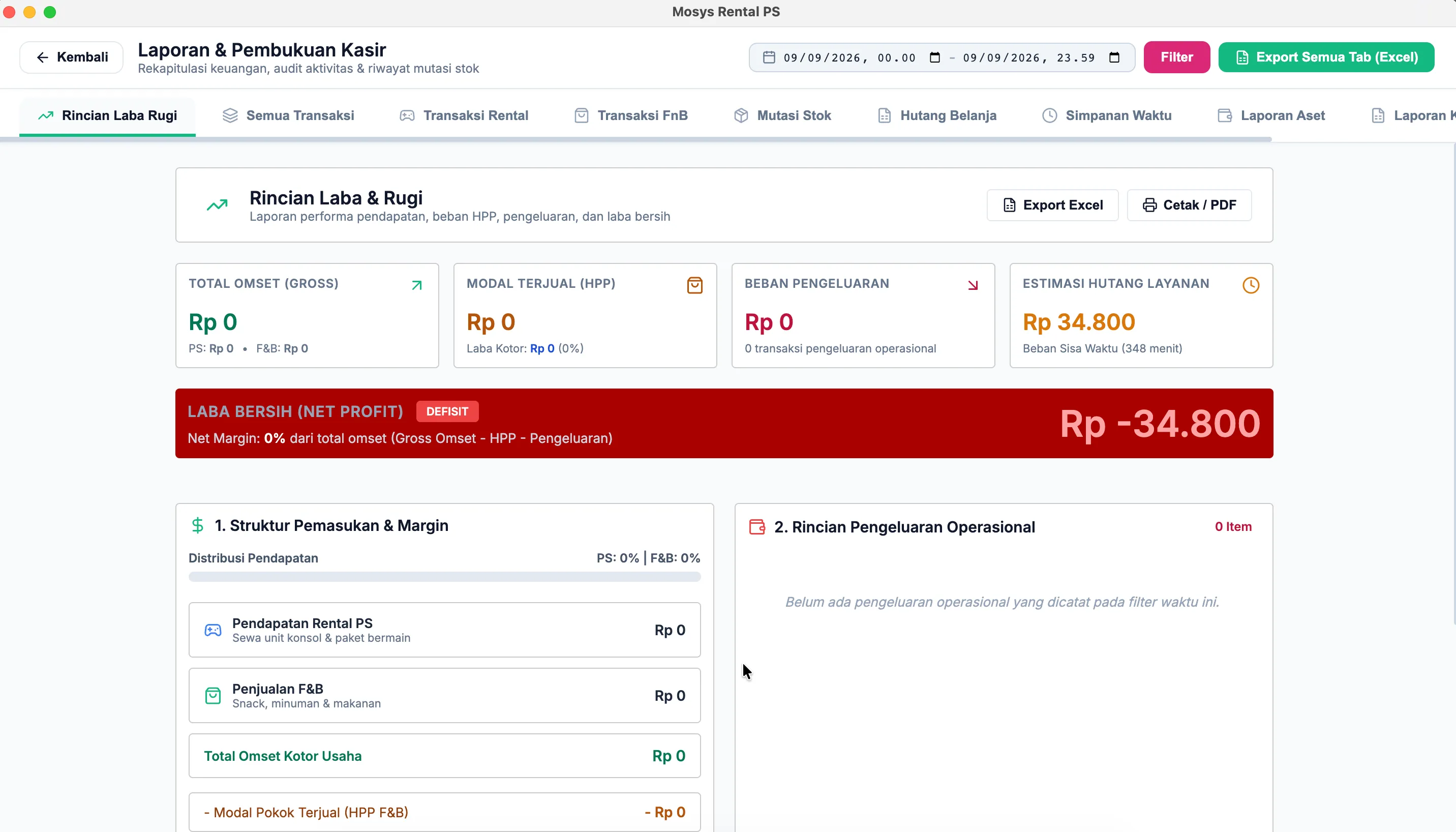
Task: Click 'Beban Sisa Waktu (348 menit)' text
Action: pyautogui.click(x=1102, y=348)
